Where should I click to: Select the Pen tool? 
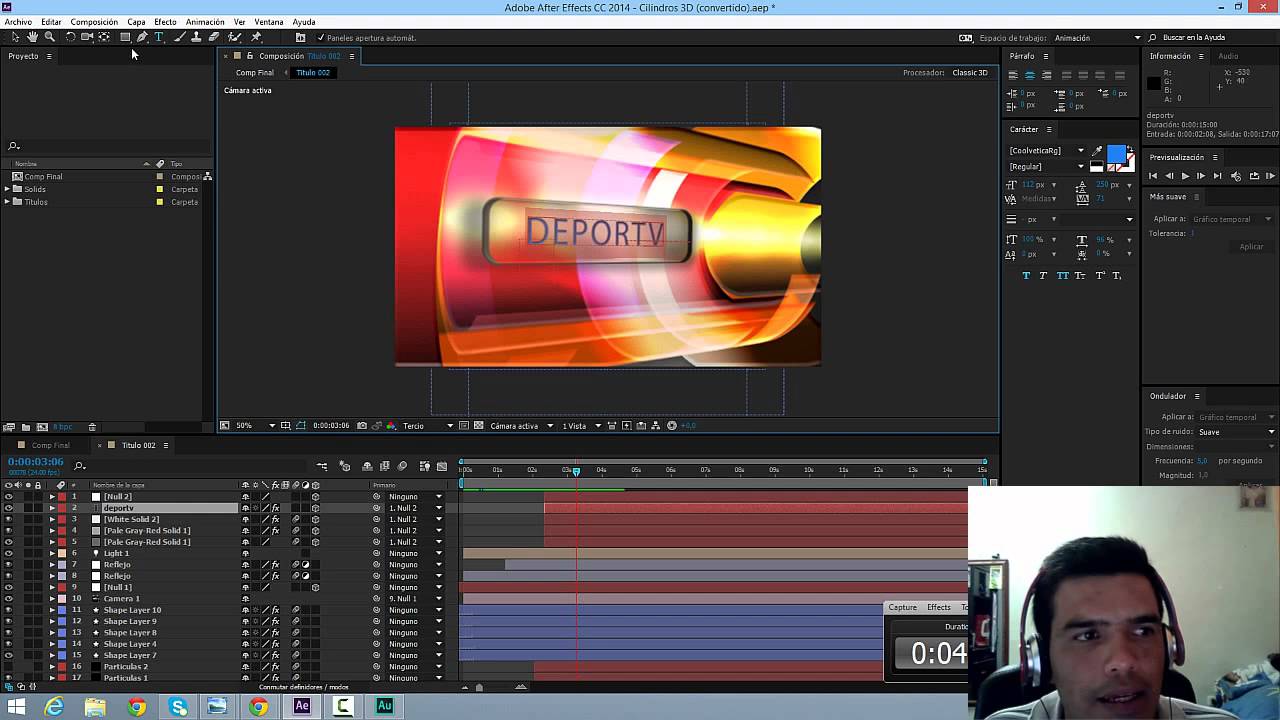[x=142, y=37]
